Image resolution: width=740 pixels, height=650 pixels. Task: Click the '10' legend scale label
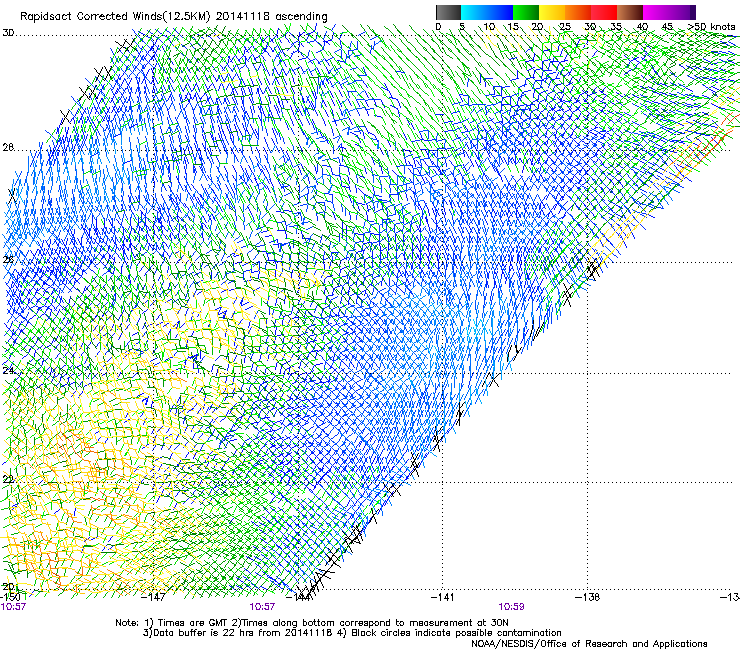tap(489, 26)
